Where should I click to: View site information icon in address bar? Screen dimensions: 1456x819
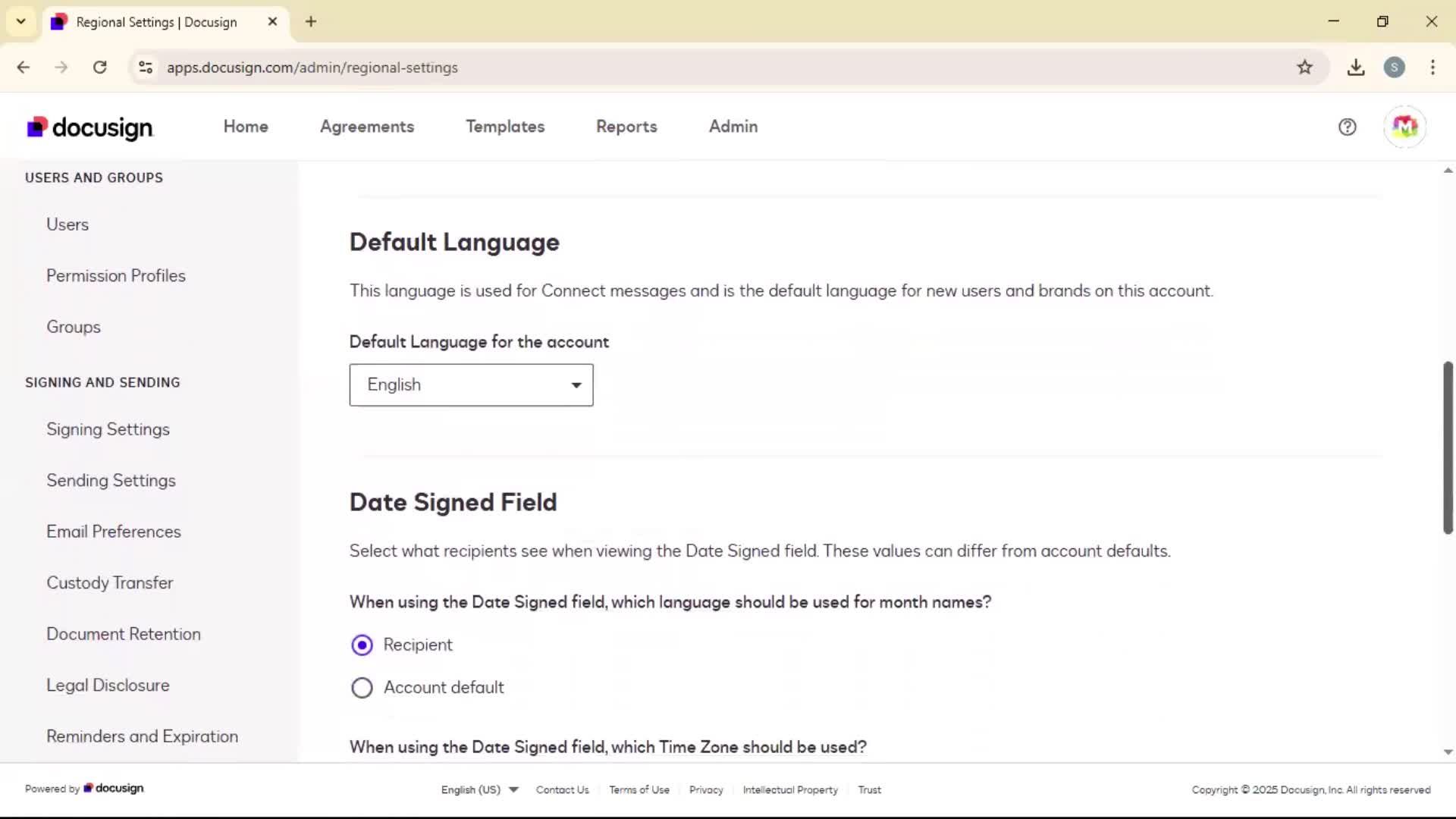coord(146,67)
